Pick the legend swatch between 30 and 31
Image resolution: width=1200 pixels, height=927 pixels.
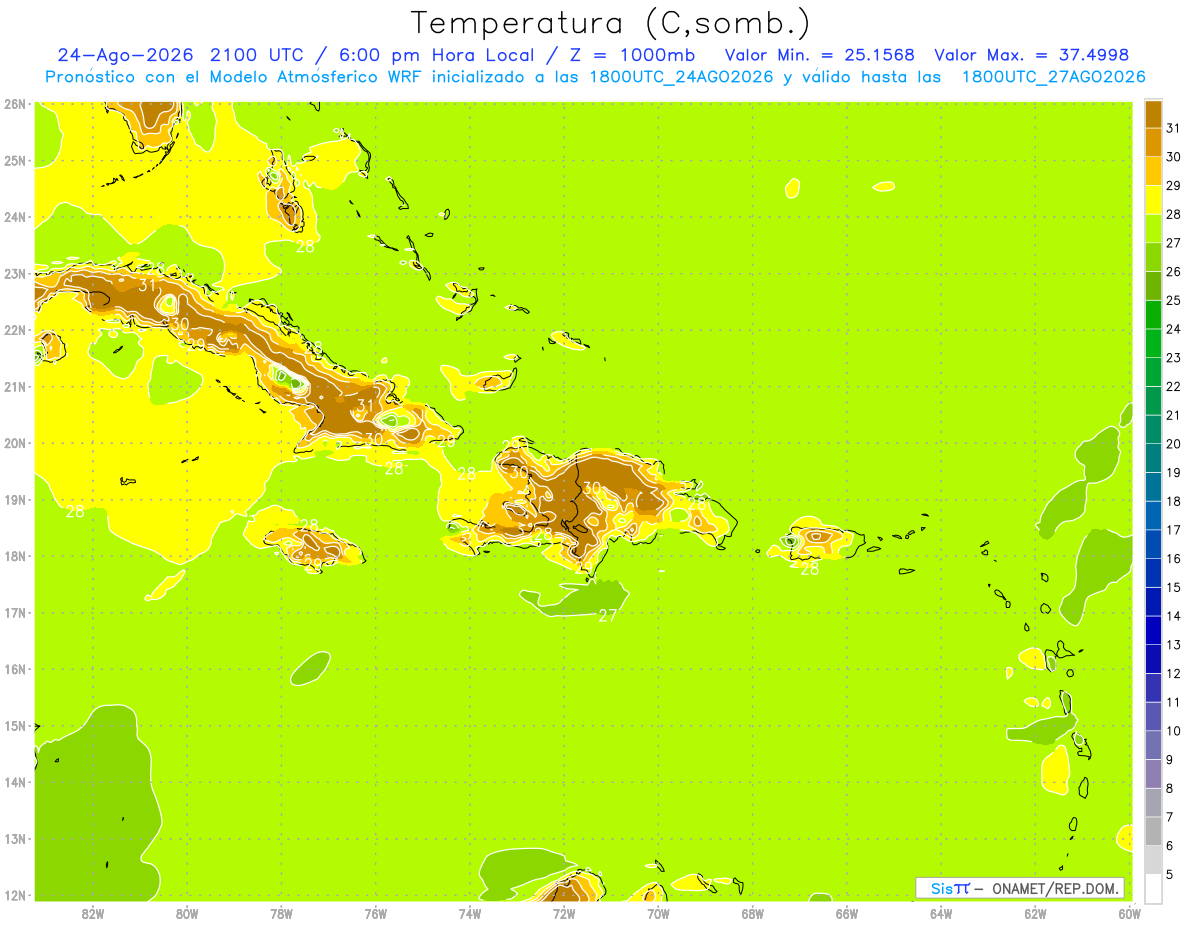click(1153, 142)
